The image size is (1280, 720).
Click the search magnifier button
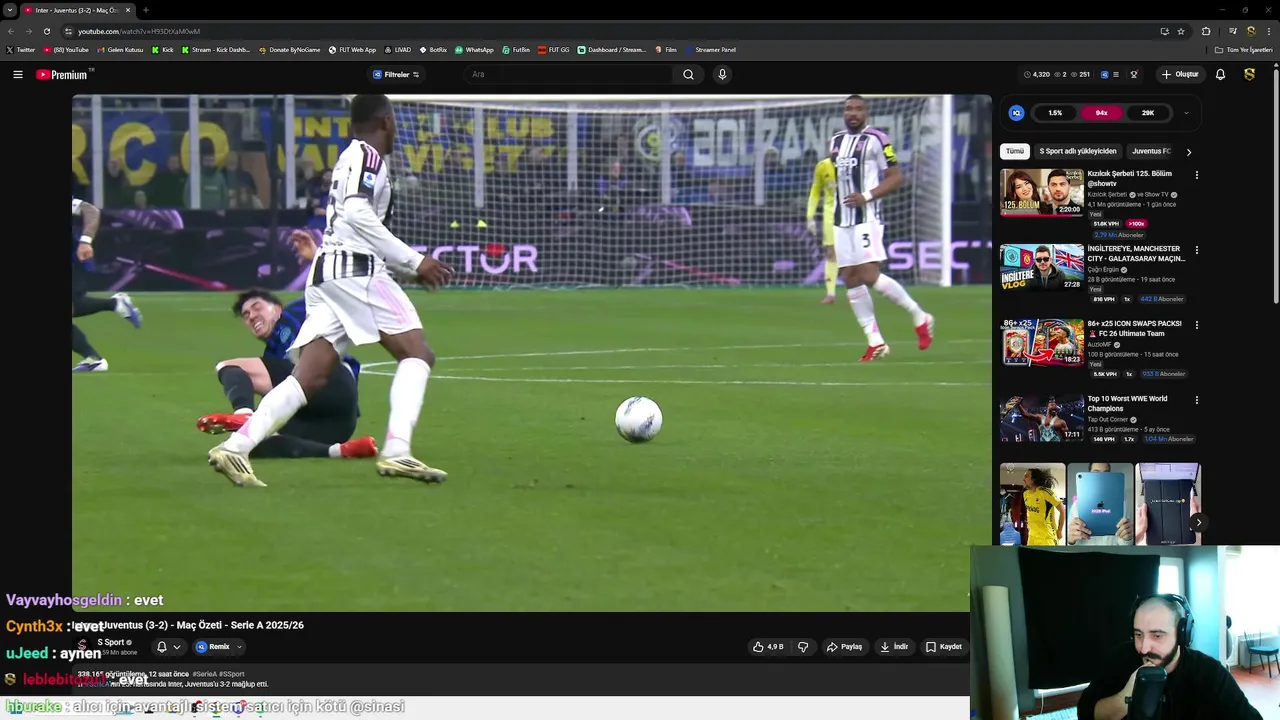tap(688, 74)
